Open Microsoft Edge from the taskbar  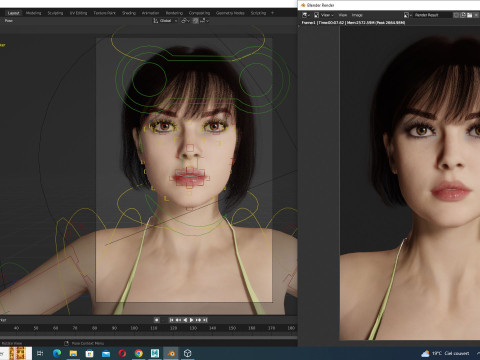point(57,353)
